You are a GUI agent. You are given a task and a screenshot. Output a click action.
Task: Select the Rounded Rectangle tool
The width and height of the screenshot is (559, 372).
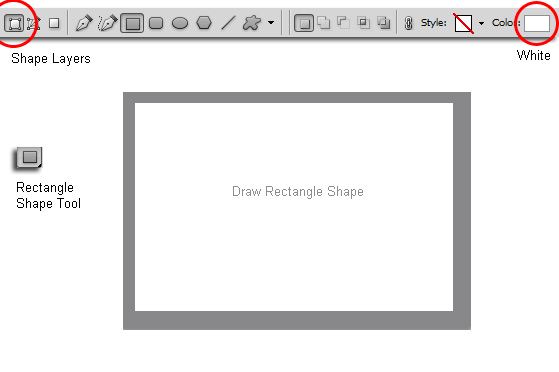[156, 23]
